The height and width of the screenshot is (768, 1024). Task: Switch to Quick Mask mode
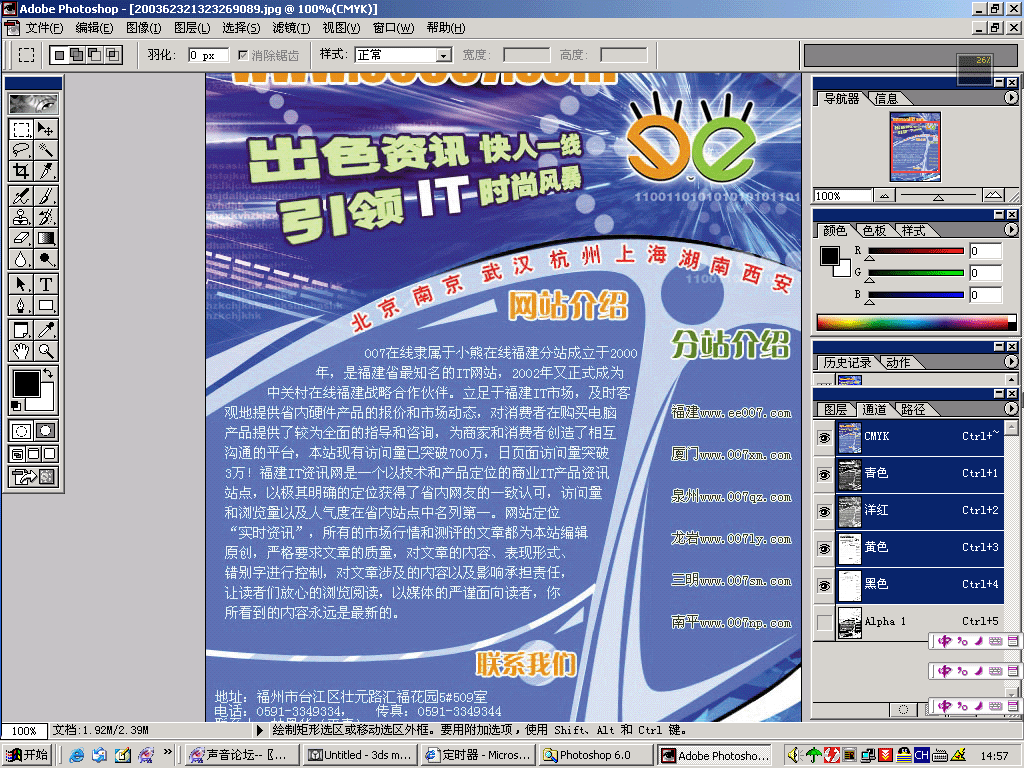coord(46,431)
